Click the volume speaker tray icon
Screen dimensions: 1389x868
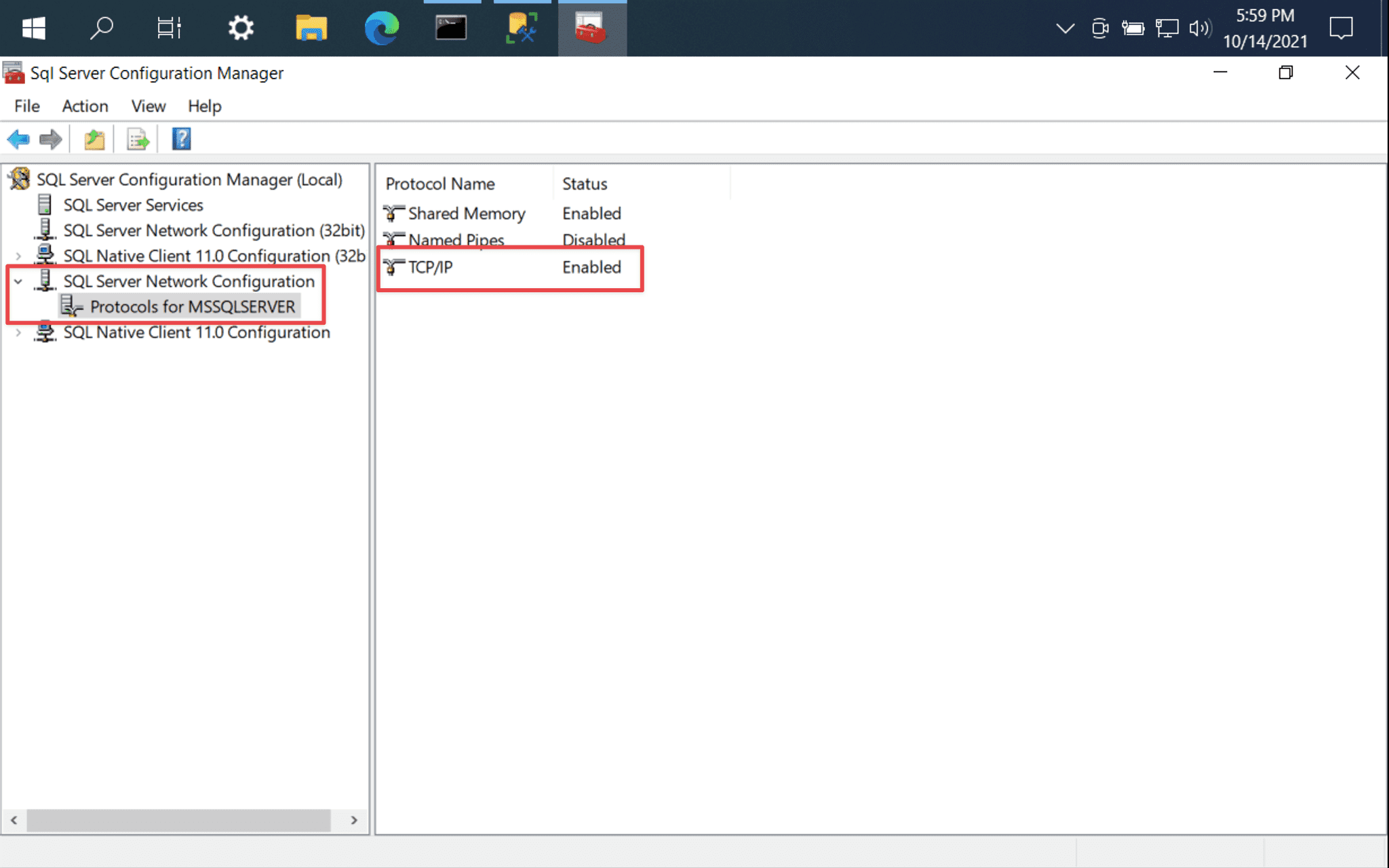click(x=1199, y=28)
